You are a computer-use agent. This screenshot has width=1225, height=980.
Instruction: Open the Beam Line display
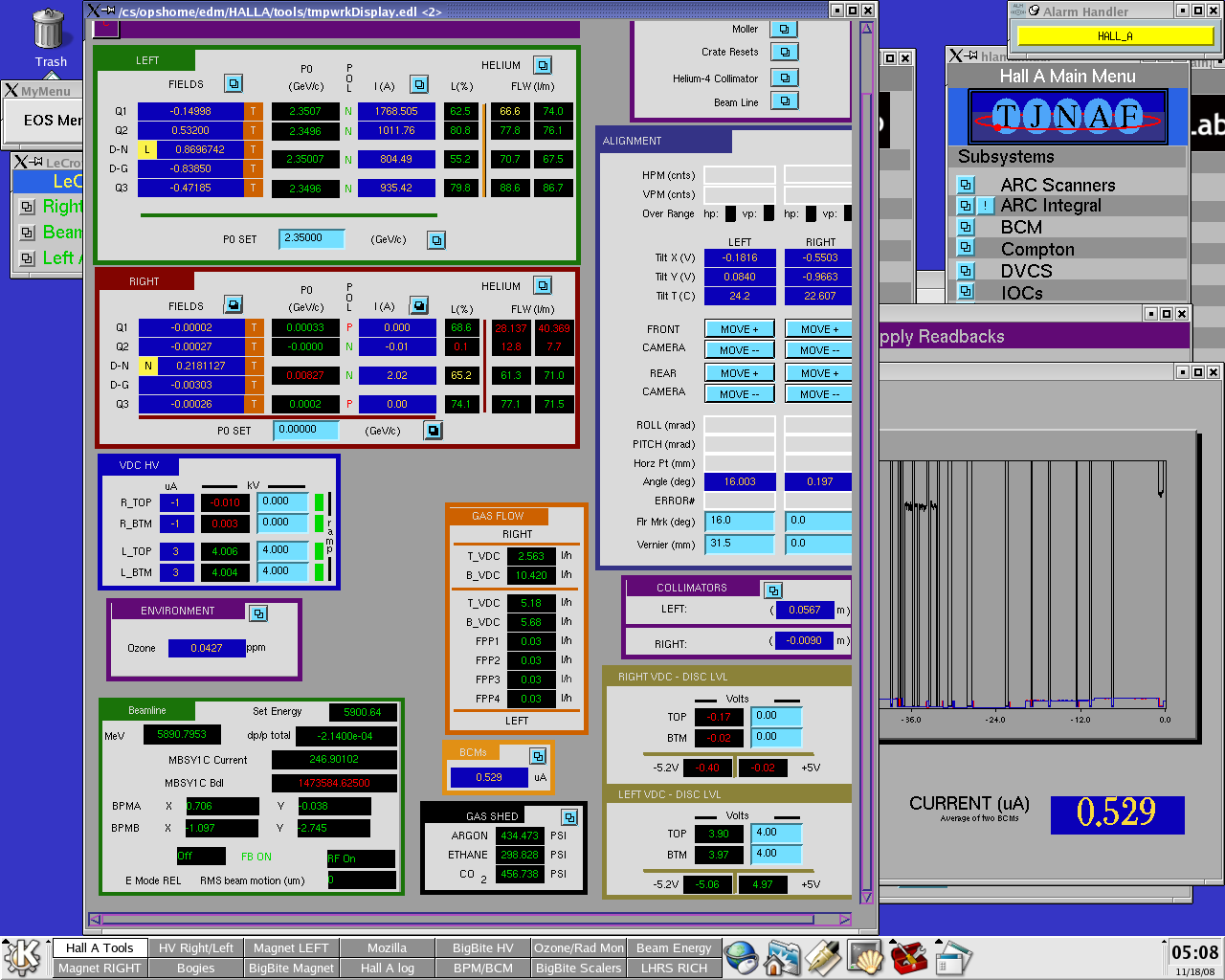pyautogui.click(x=785, y=101)
